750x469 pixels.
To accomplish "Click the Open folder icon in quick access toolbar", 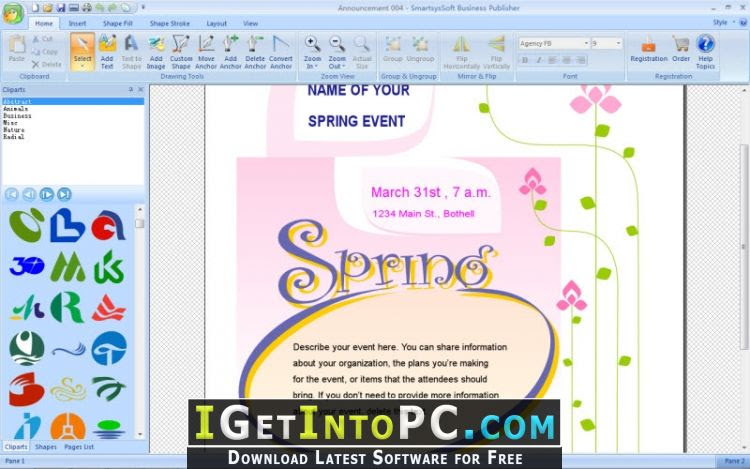I will click(x=48, y=8).
